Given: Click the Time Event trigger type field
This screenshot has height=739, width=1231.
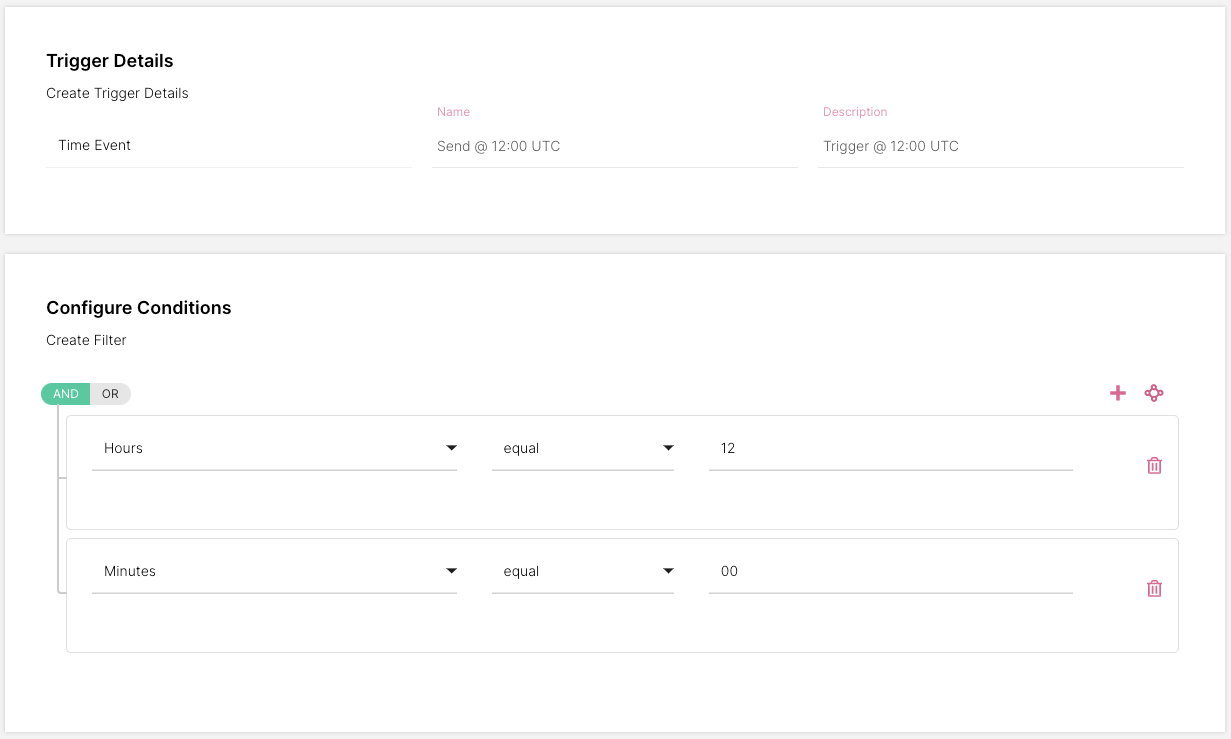Looking at the screenshot, I should pyautogui.click(x=228, y=146).
